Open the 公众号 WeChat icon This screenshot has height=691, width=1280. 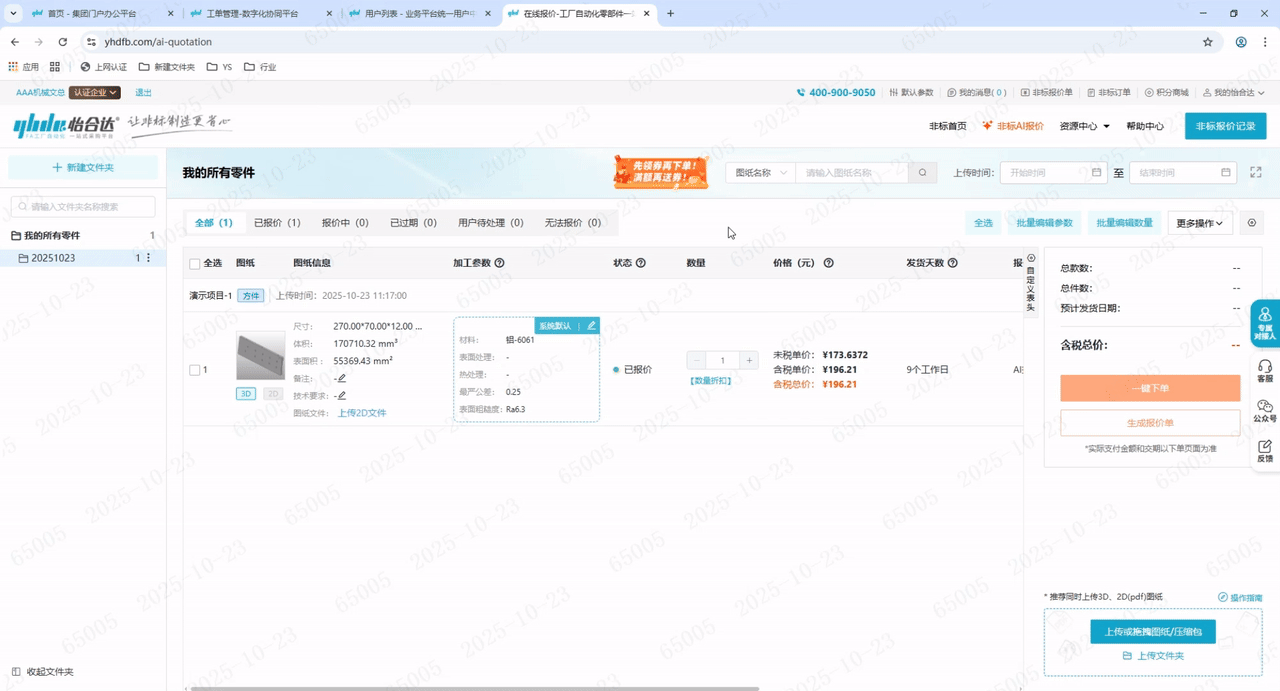1265,410
